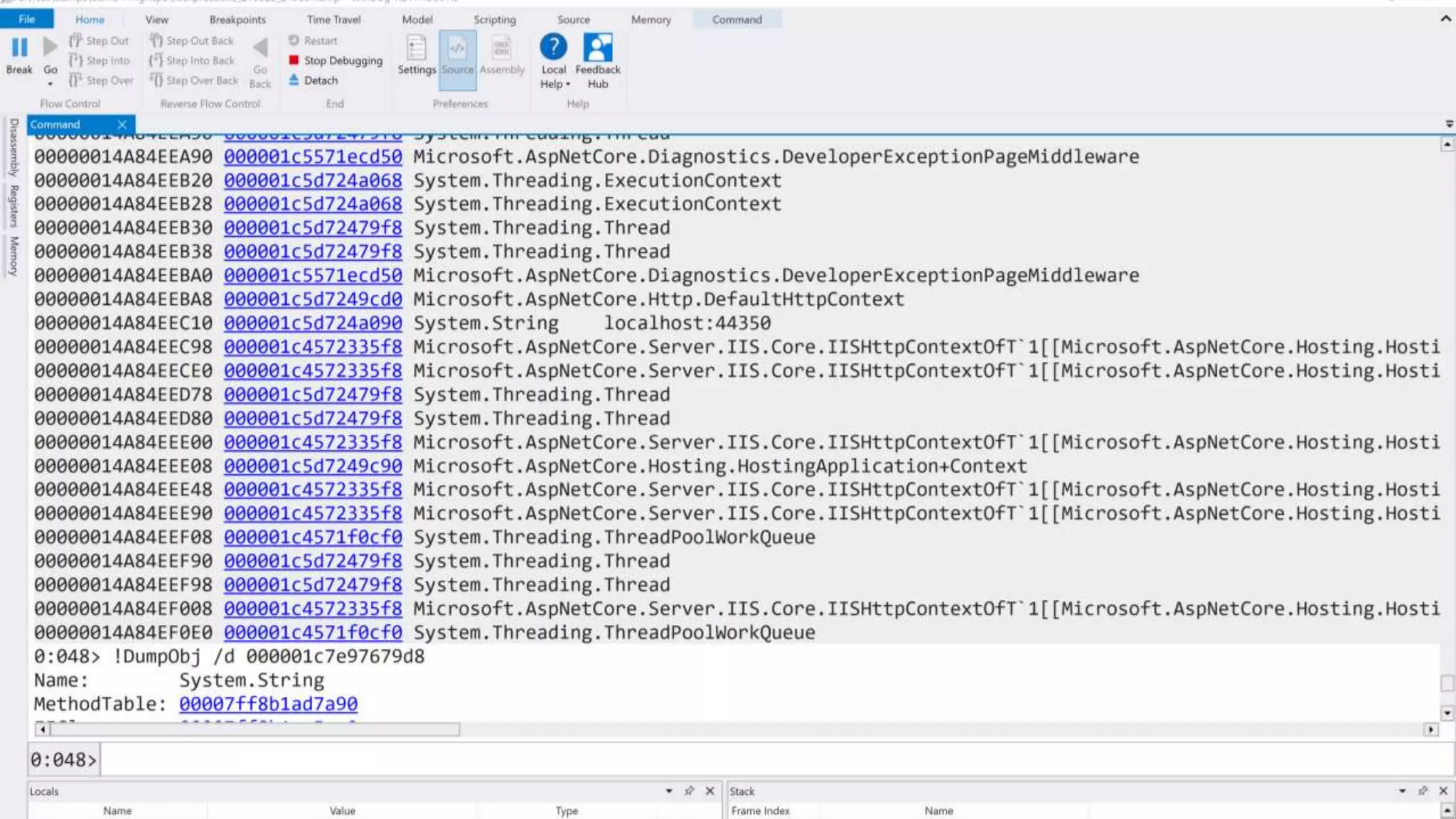Click the Stop Debugging red square
Image resolution: width=1456 pixels, height=819 pixels.
(294, 60)
